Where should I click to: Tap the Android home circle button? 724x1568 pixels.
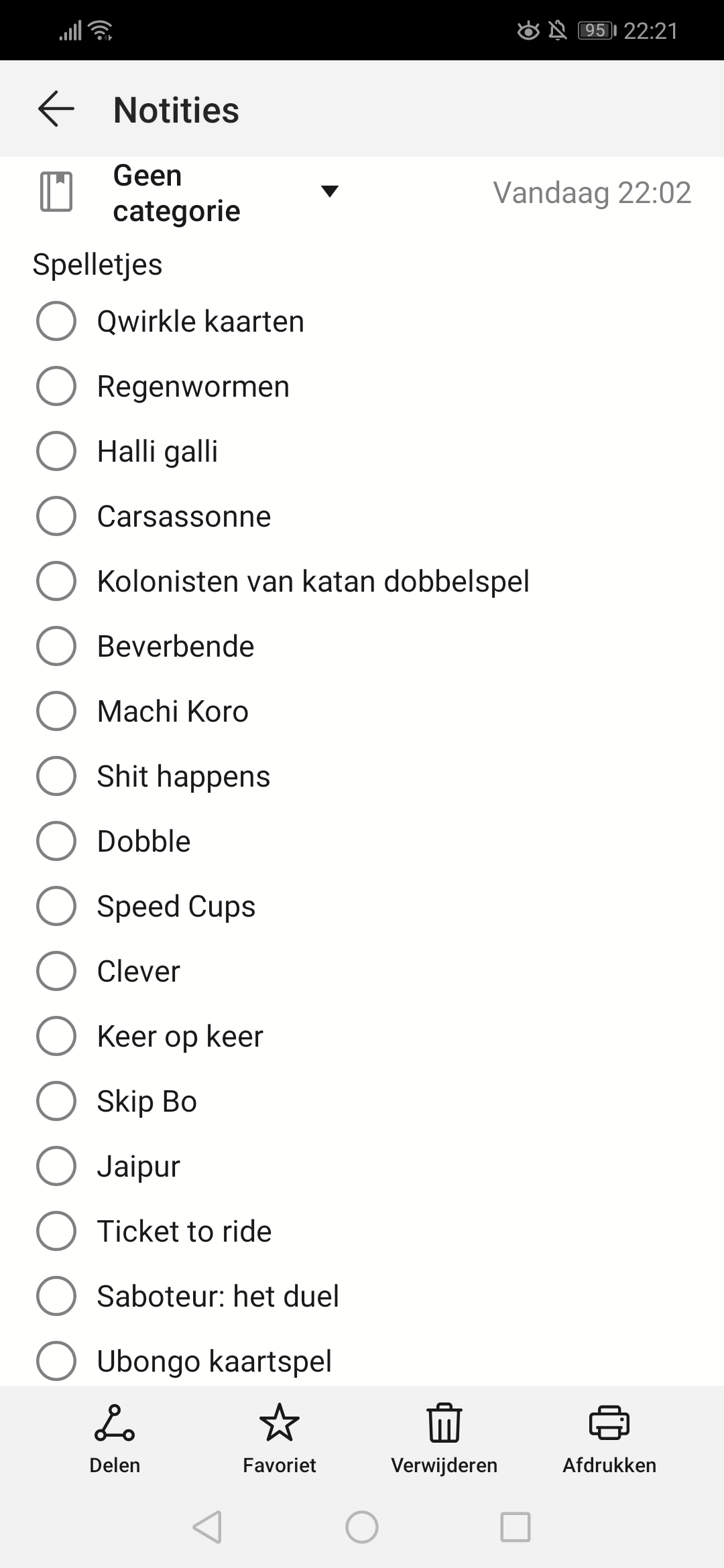[362, 1527]
